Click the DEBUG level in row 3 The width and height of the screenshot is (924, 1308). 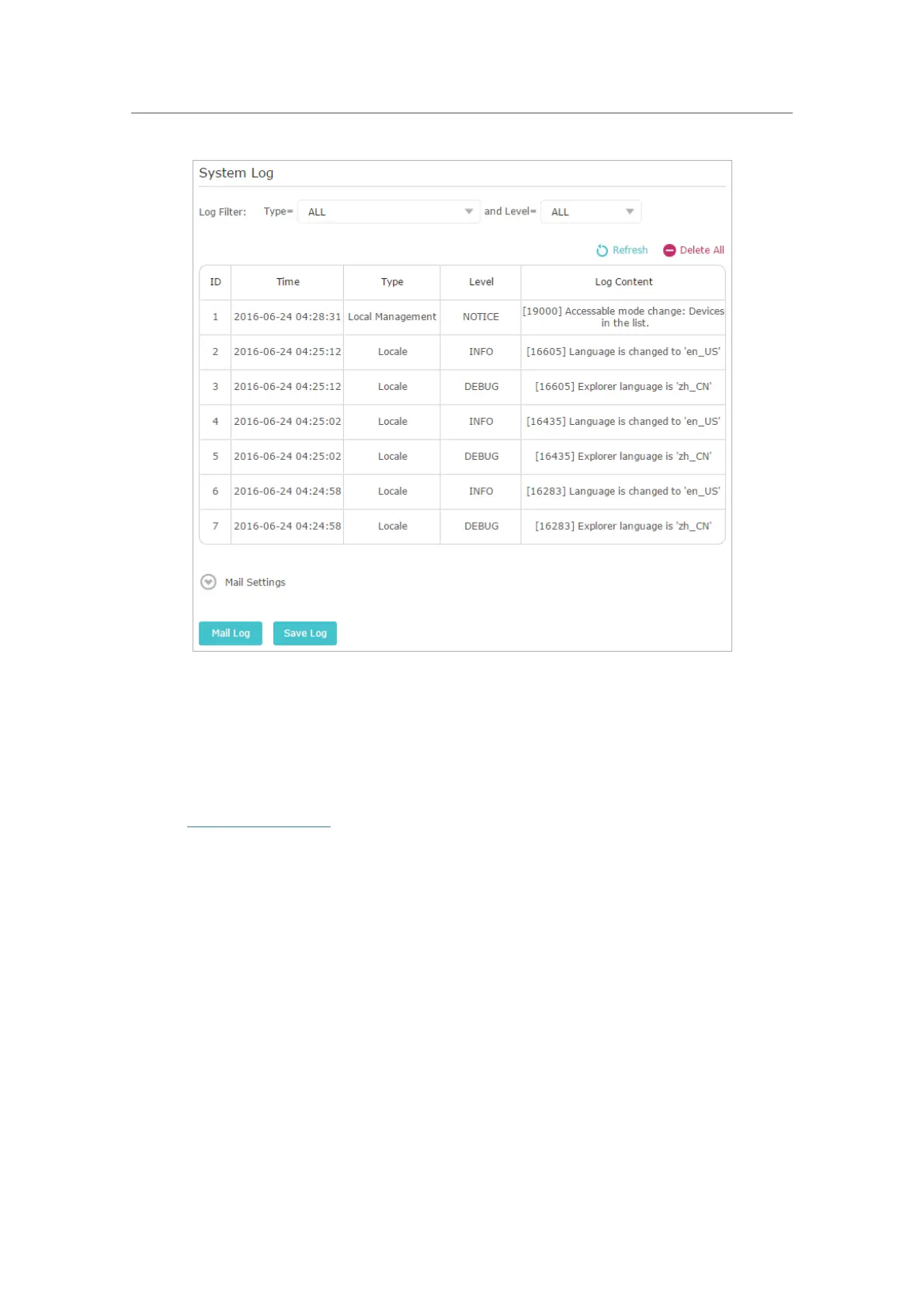(481, 387)
